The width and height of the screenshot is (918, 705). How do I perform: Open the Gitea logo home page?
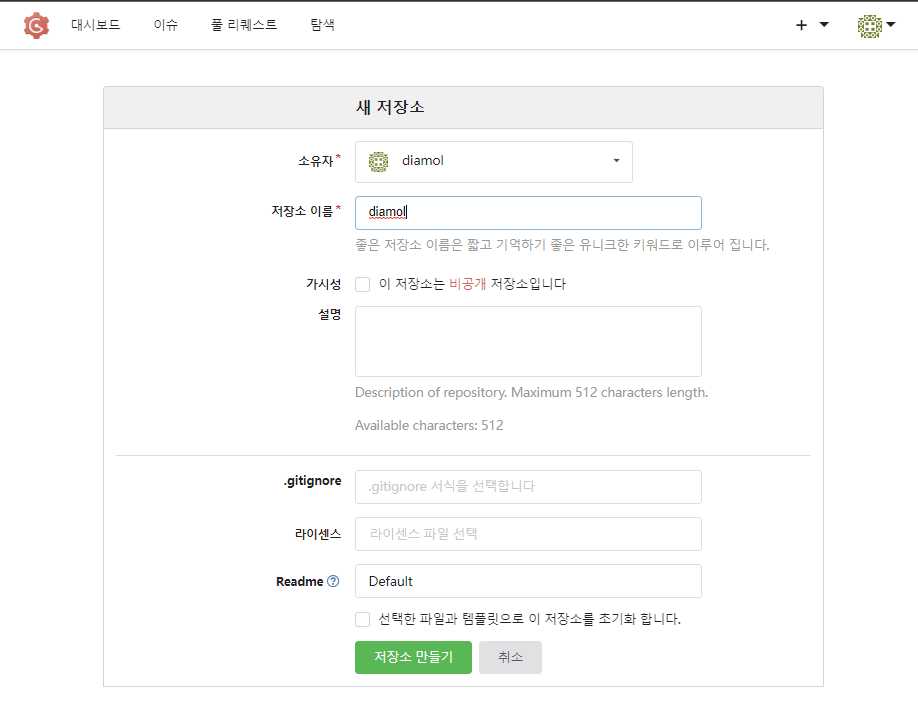point(36,25)
